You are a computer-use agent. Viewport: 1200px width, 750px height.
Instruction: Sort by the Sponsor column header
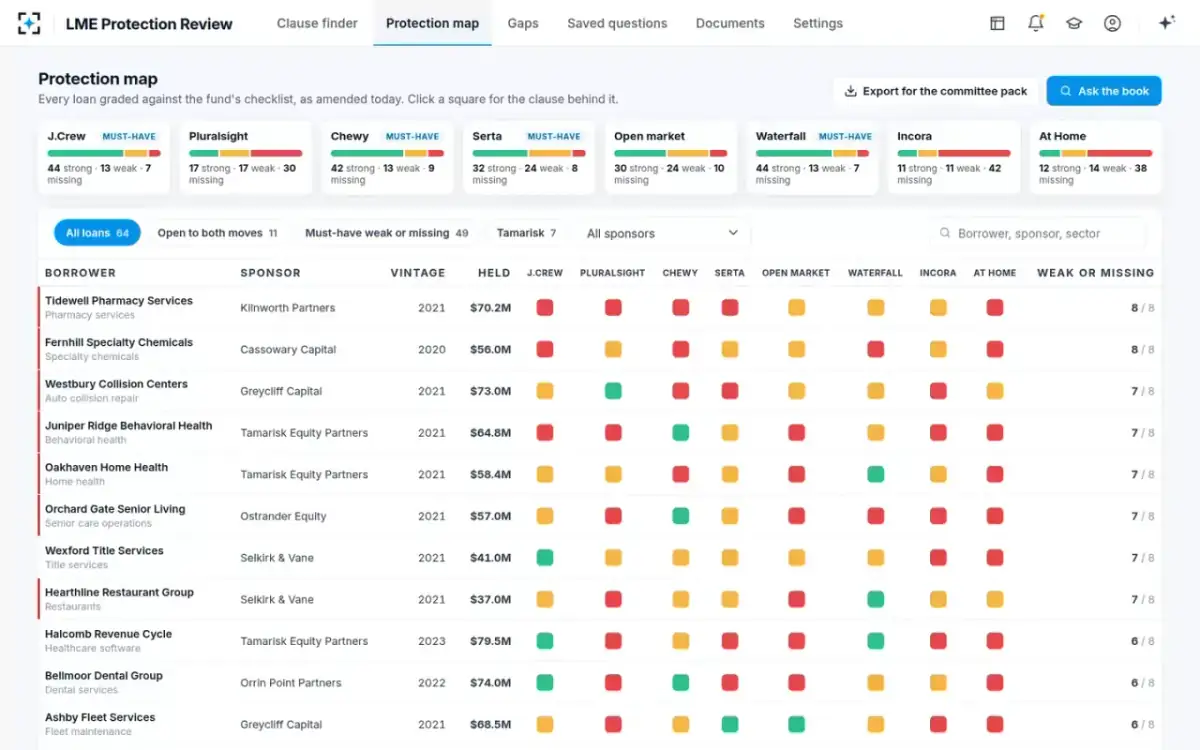click(270, 273)
